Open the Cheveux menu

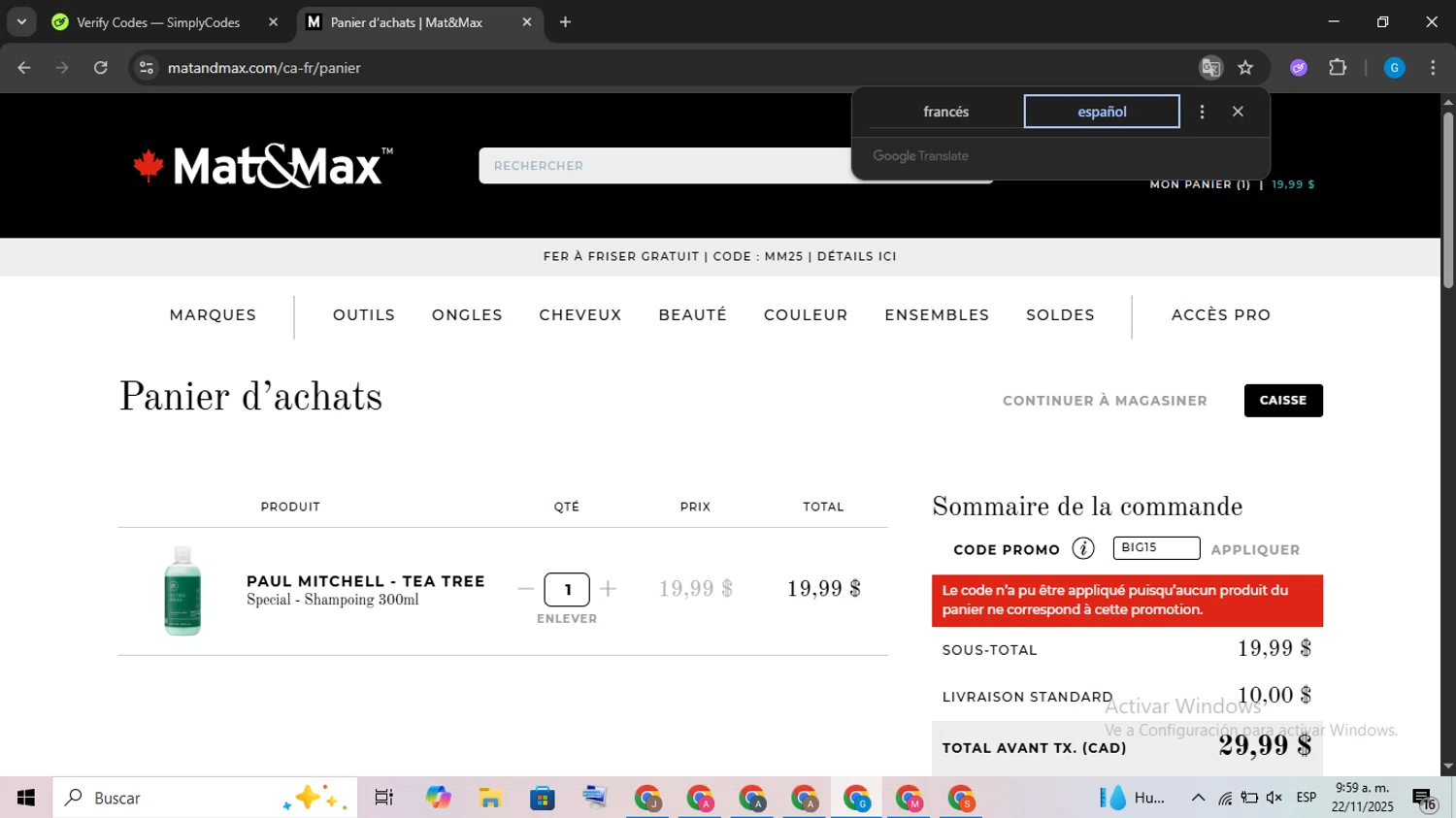(580, 315)
